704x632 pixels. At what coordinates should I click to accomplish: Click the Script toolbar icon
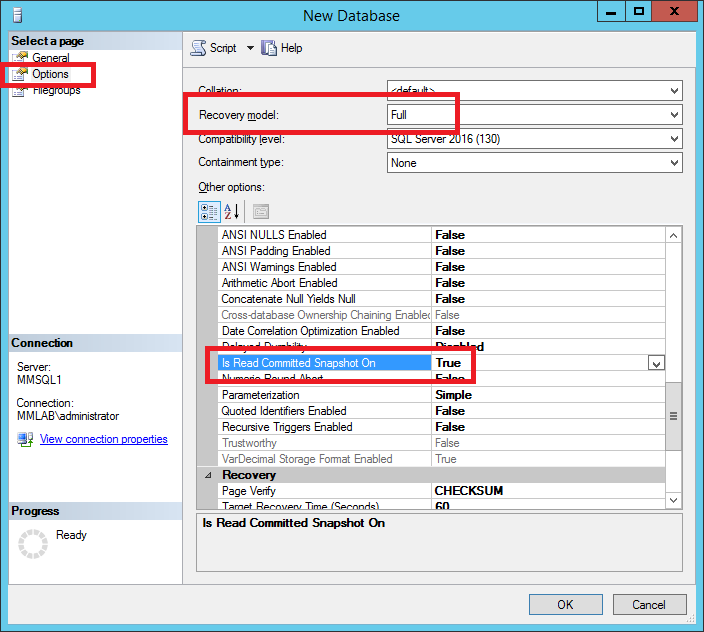click(198, 48)
